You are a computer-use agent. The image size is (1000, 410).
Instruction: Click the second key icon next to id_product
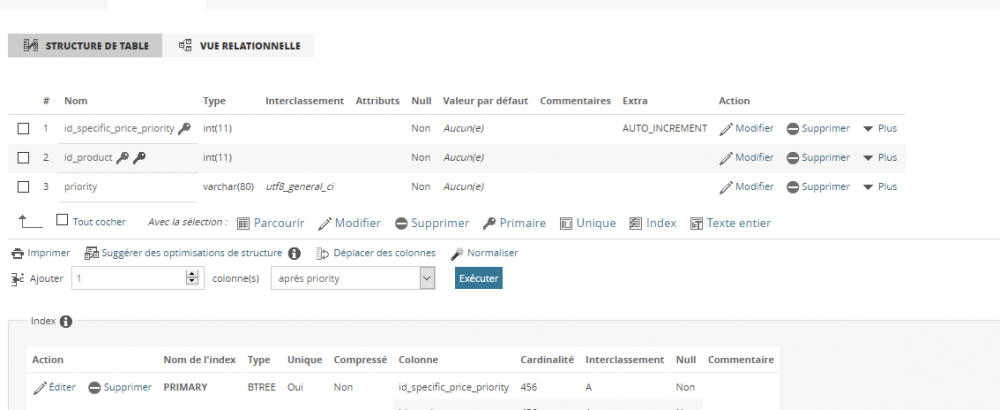pos(139,158)
